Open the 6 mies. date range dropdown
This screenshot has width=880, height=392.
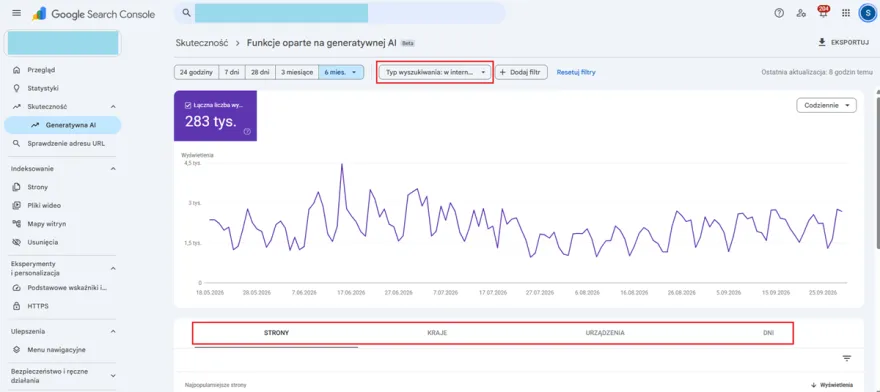click(x=341, y=72)
